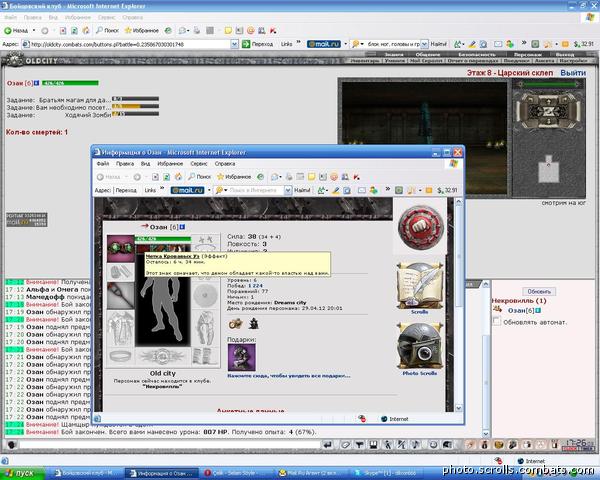Click the Home icon in main browser toolbar
Screen dimensions: 600x480
coord(86,31)
